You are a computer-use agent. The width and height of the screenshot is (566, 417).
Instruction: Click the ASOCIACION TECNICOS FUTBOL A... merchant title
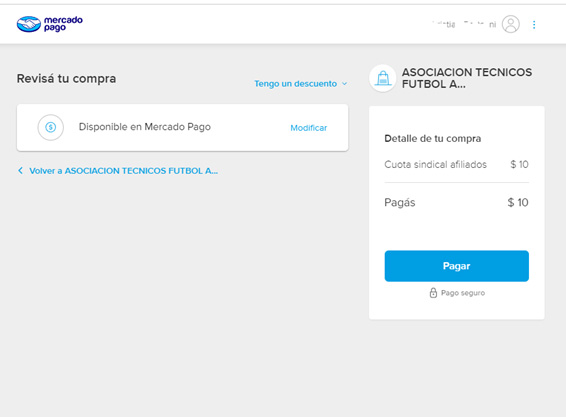[x=467, y=78]
